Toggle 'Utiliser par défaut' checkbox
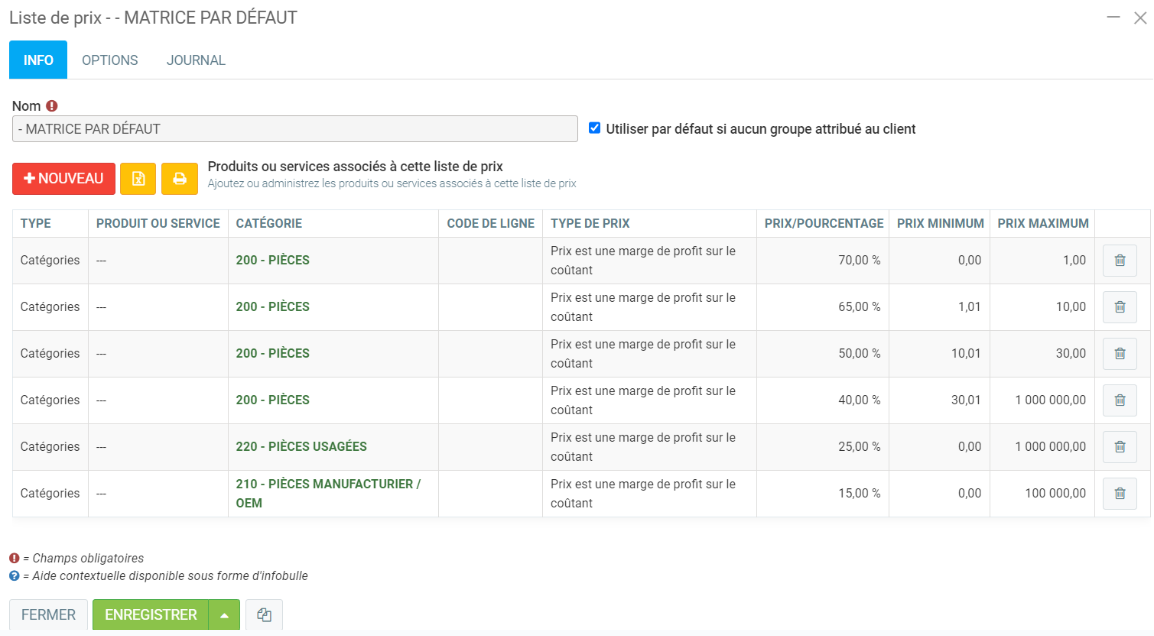This screenshot has width=1154, height=636. (x=595, y=128)
